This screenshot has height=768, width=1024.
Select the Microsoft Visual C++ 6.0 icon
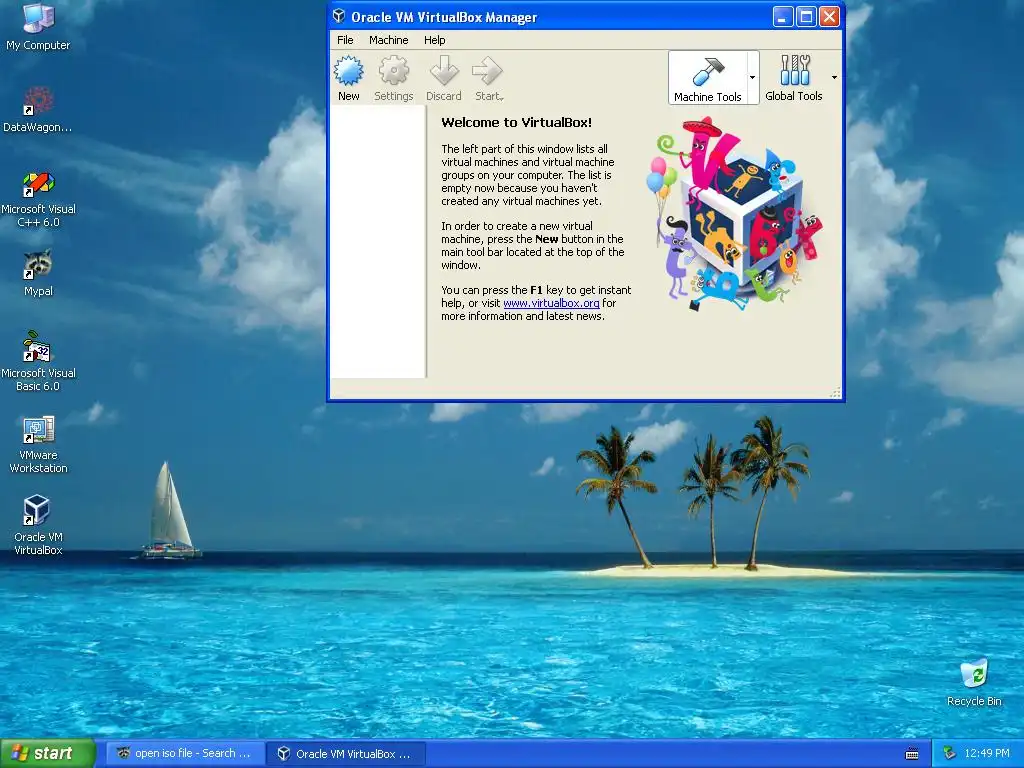pyautogui.click(x=38, y=199)
